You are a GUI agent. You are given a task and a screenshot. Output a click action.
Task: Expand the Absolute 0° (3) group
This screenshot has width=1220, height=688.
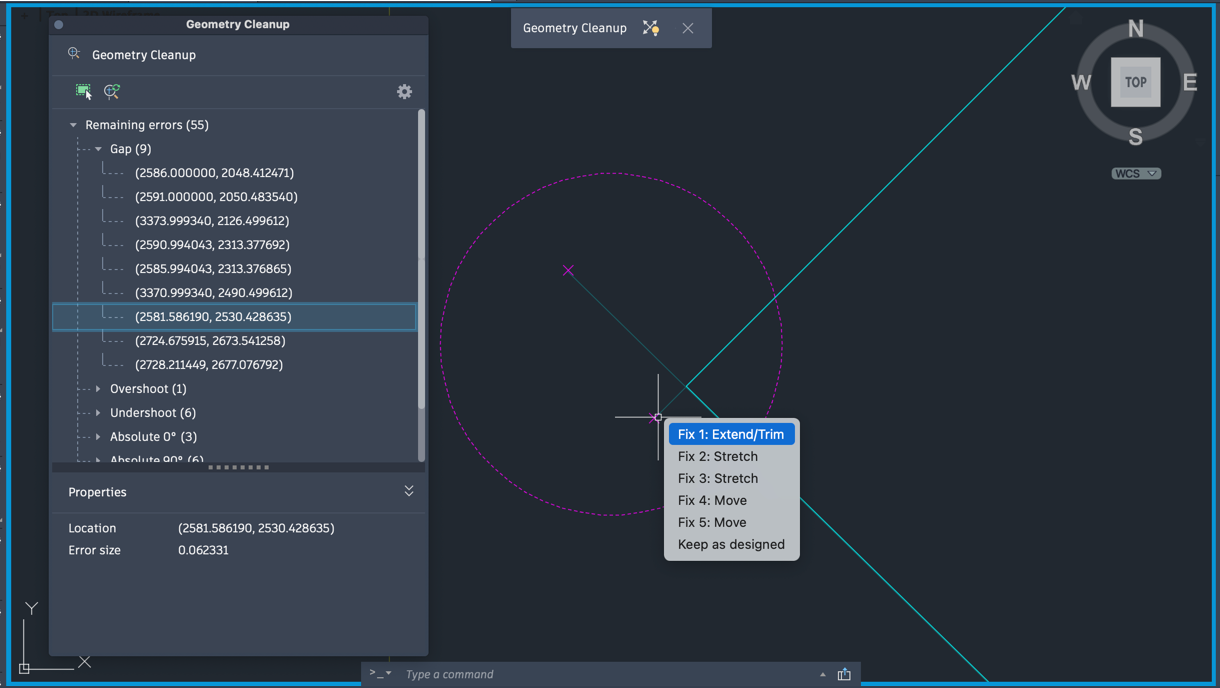[98, 437]
